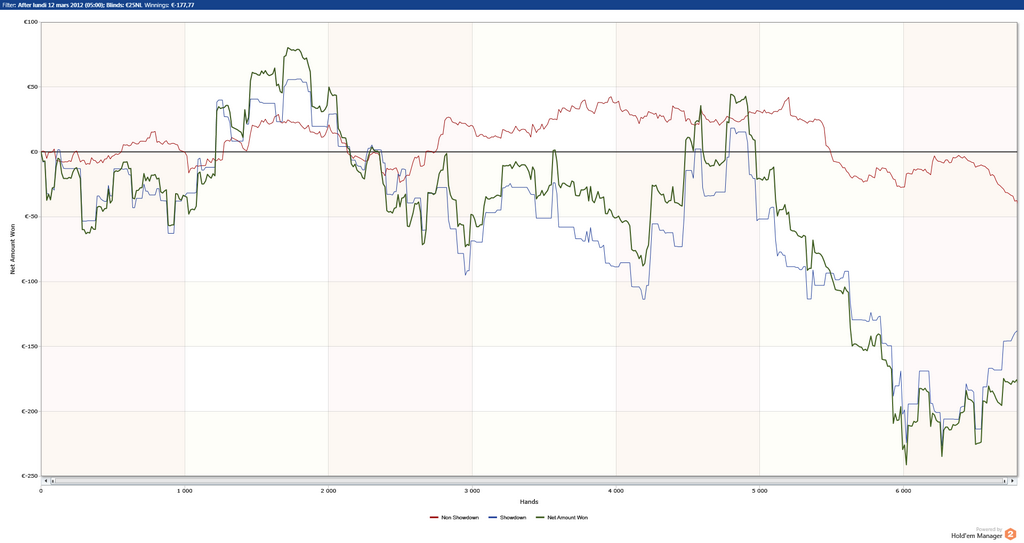Click the chart scrollbar right arrow
Image resolution: width=1024 pixels, height=543 pixels.
[1013, 481]
